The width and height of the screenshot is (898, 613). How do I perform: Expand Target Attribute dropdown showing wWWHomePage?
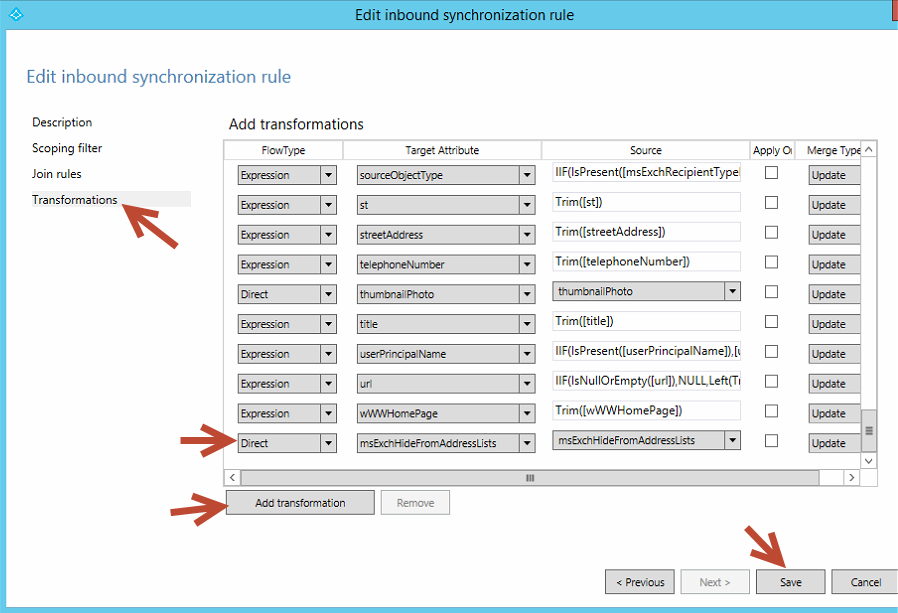coord(527,413)
